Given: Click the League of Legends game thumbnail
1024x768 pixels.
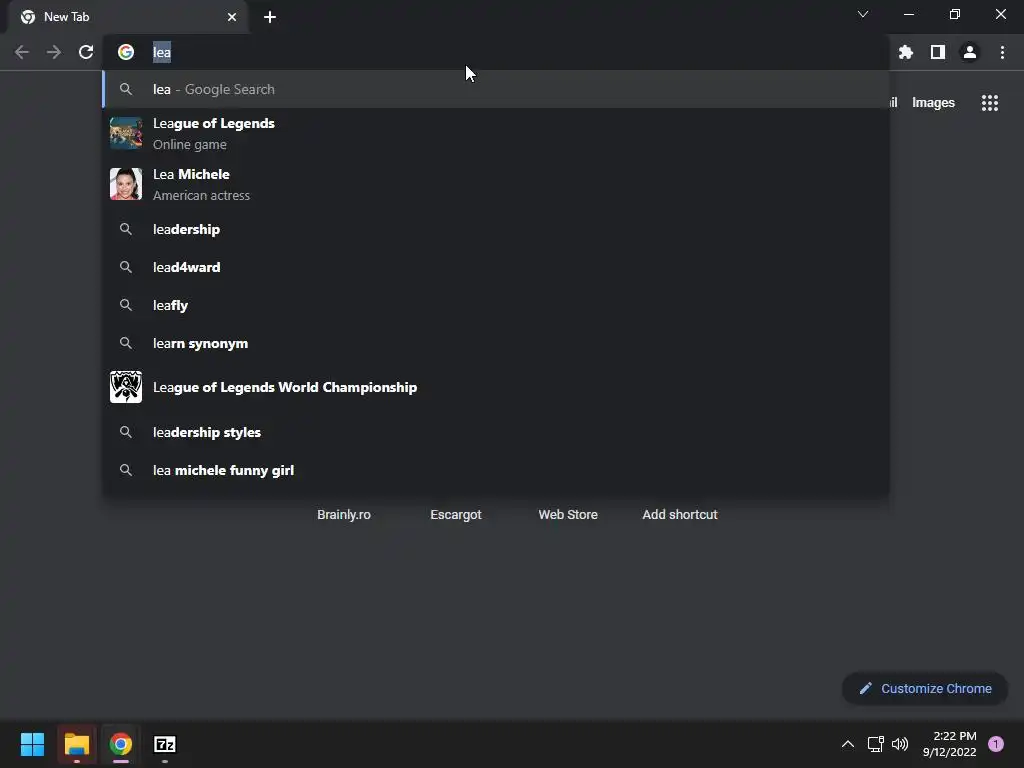Looking at the screenshot, I should coord(126,133).
